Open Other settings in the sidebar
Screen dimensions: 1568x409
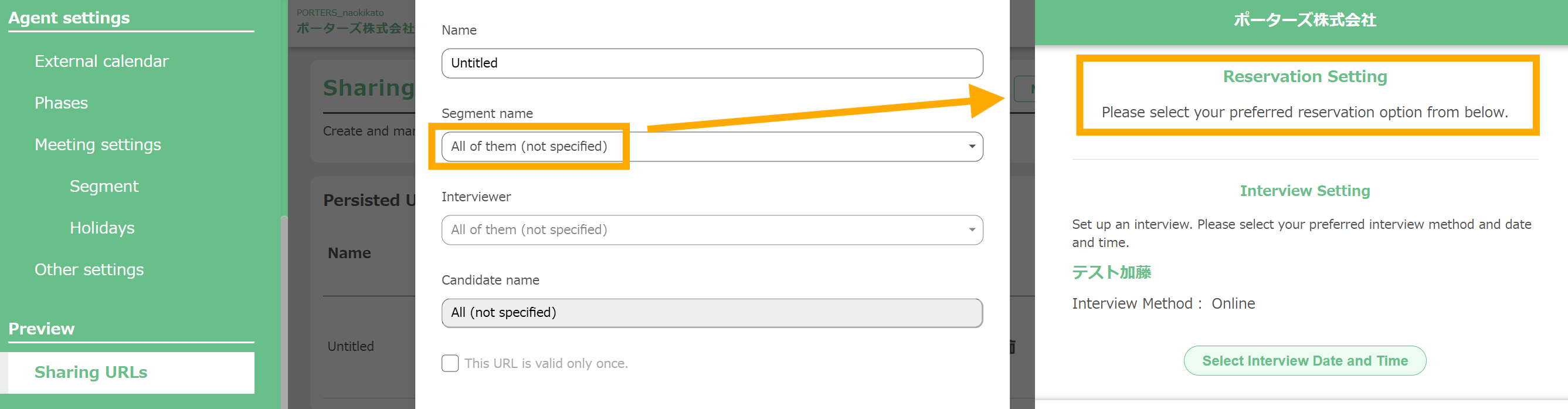click(89, 269)
